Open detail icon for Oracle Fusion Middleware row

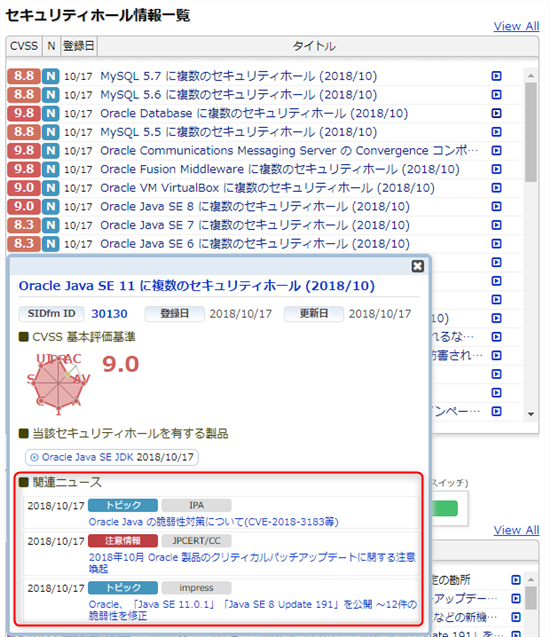click(x=496, y=169)
